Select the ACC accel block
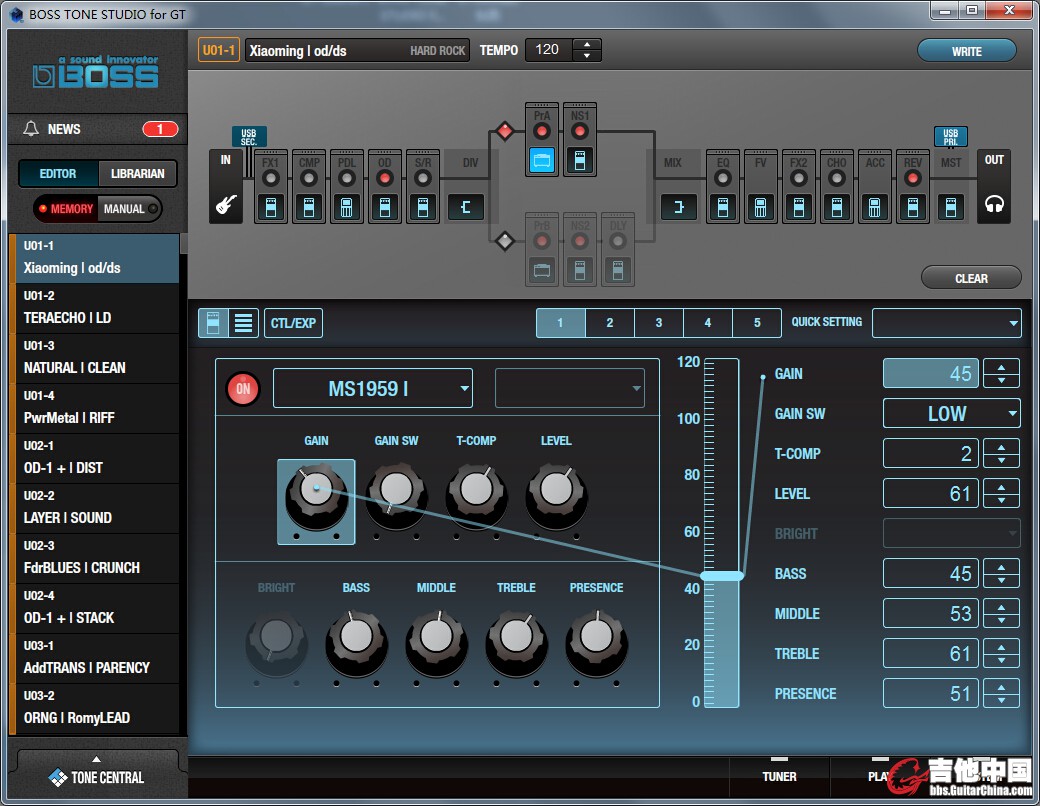1040x806 pixels. (x=875, y=186)
